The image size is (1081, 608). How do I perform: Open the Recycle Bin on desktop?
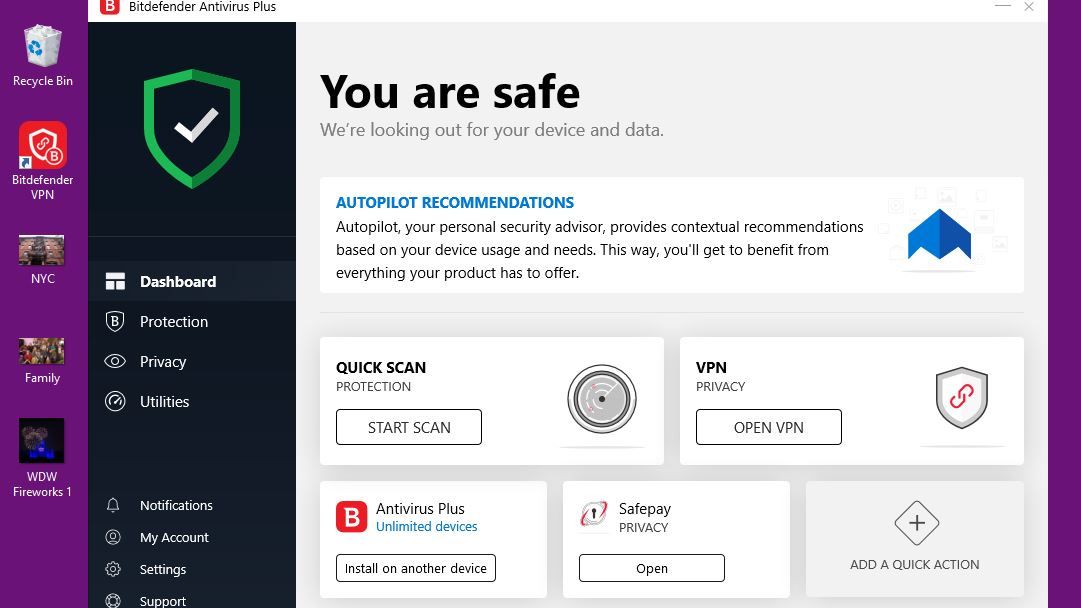point(42,47)
